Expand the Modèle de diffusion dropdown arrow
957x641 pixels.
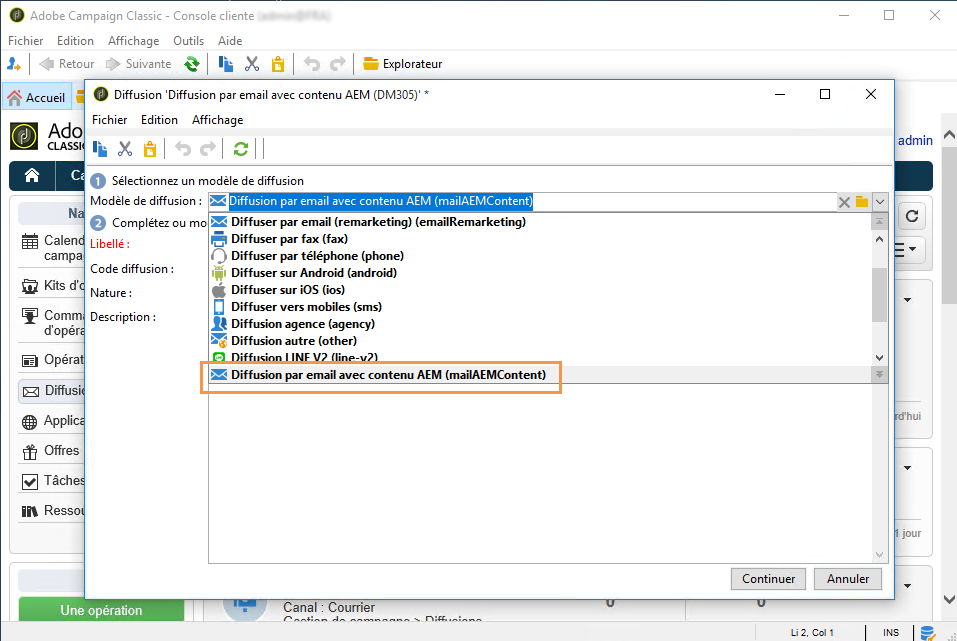pyautogui.click(x=879, y=201)
